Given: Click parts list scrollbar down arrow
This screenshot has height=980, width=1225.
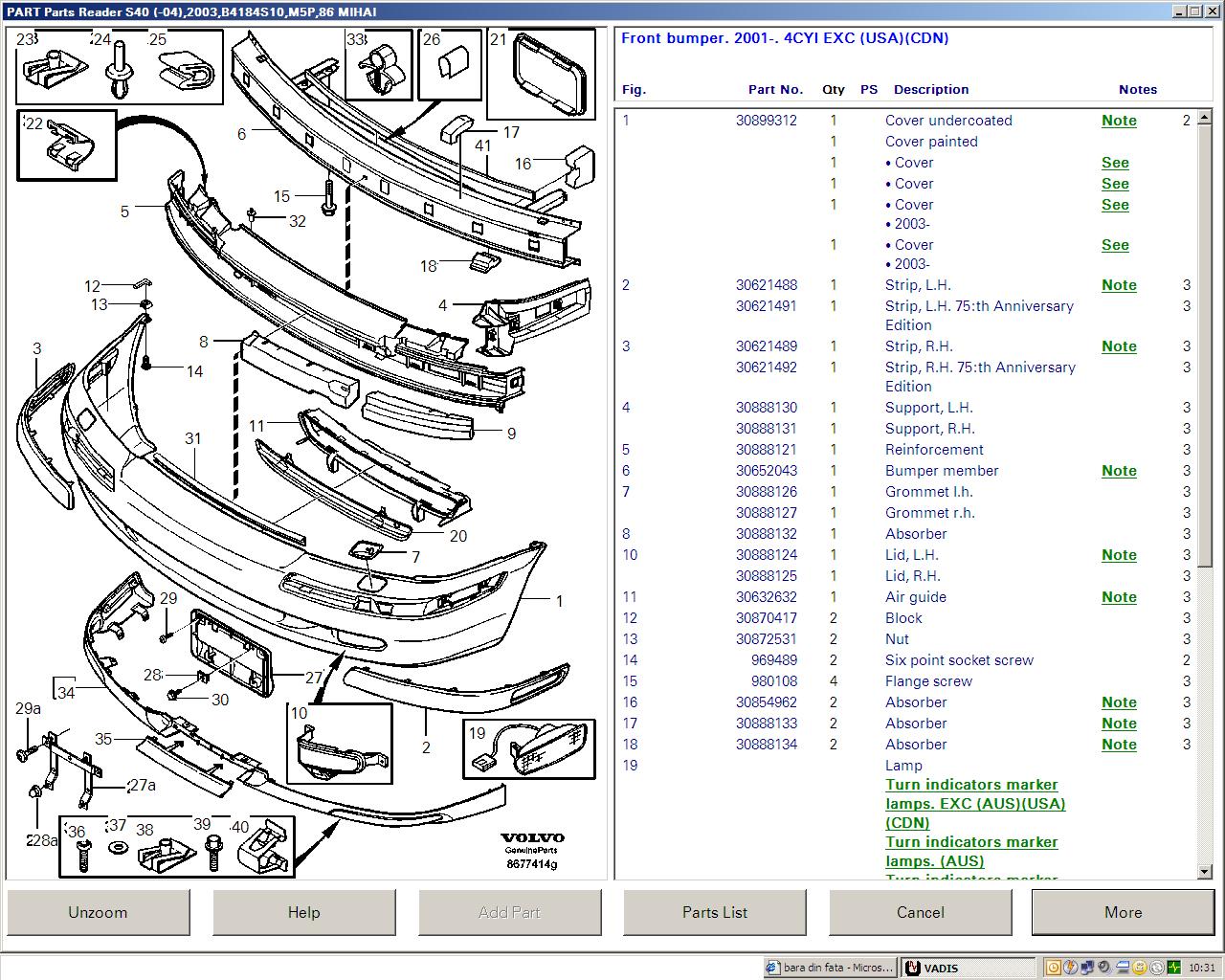Looking at the screenshot, I should click(1205, 872).
